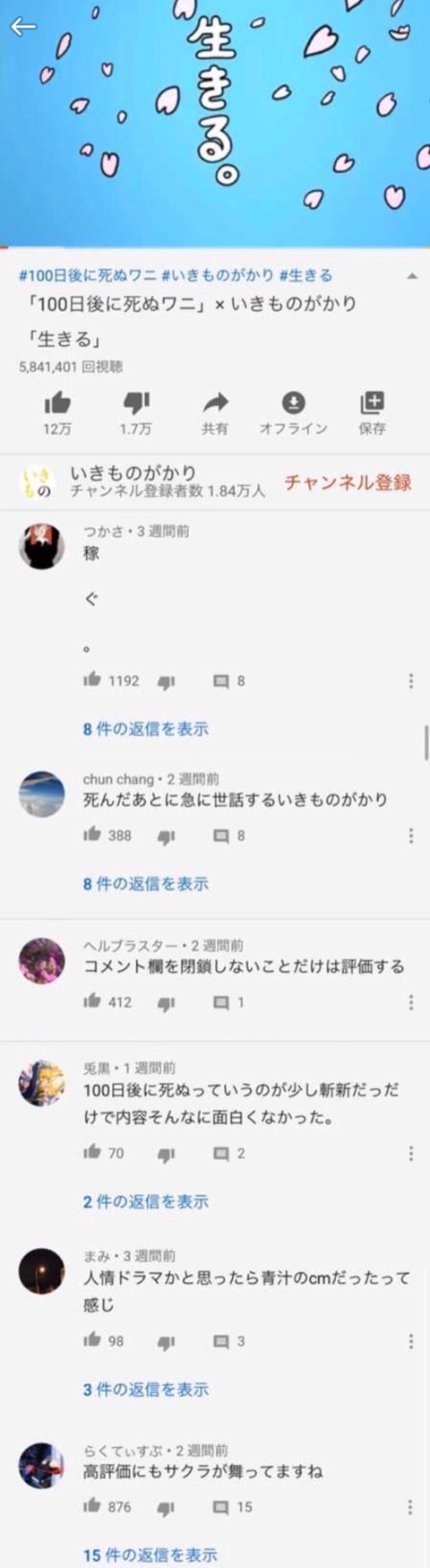This screenshot has width=430, height=1568.
Task: Open options menu for chun chang's comment
Action: coord(411,836)
